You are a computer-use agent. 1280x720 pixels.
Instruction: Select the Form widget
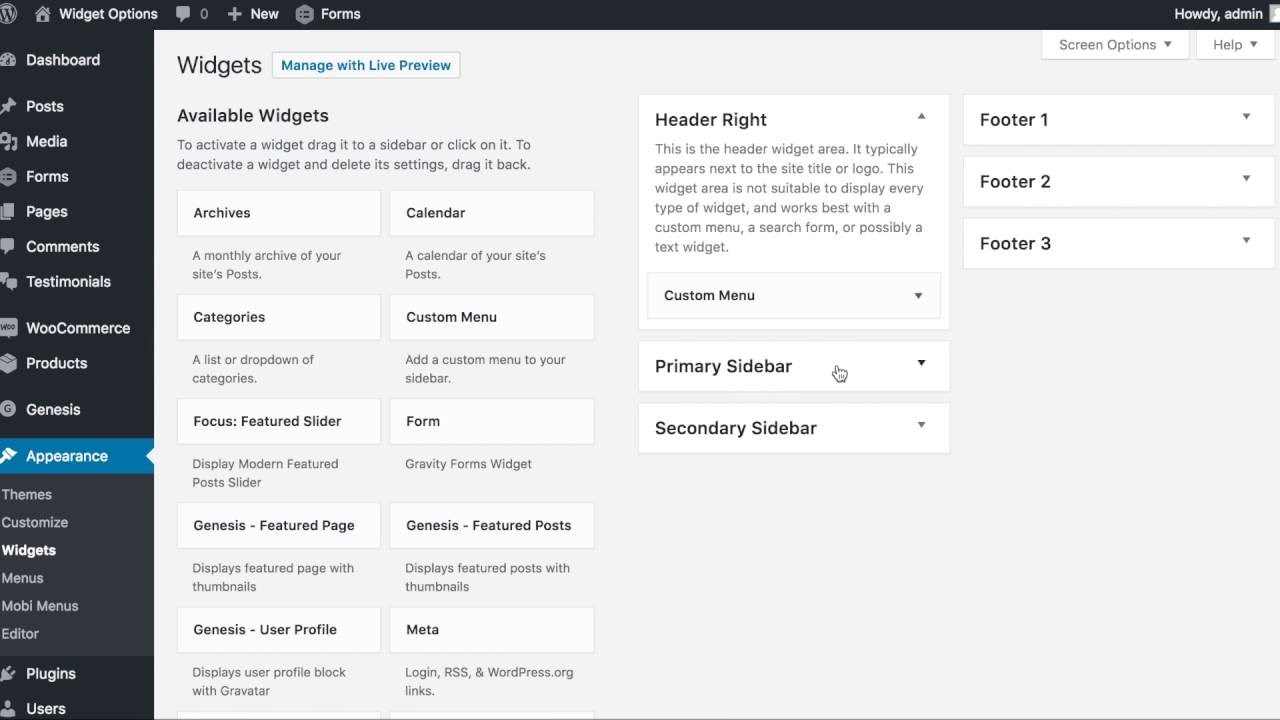point(492,421)
